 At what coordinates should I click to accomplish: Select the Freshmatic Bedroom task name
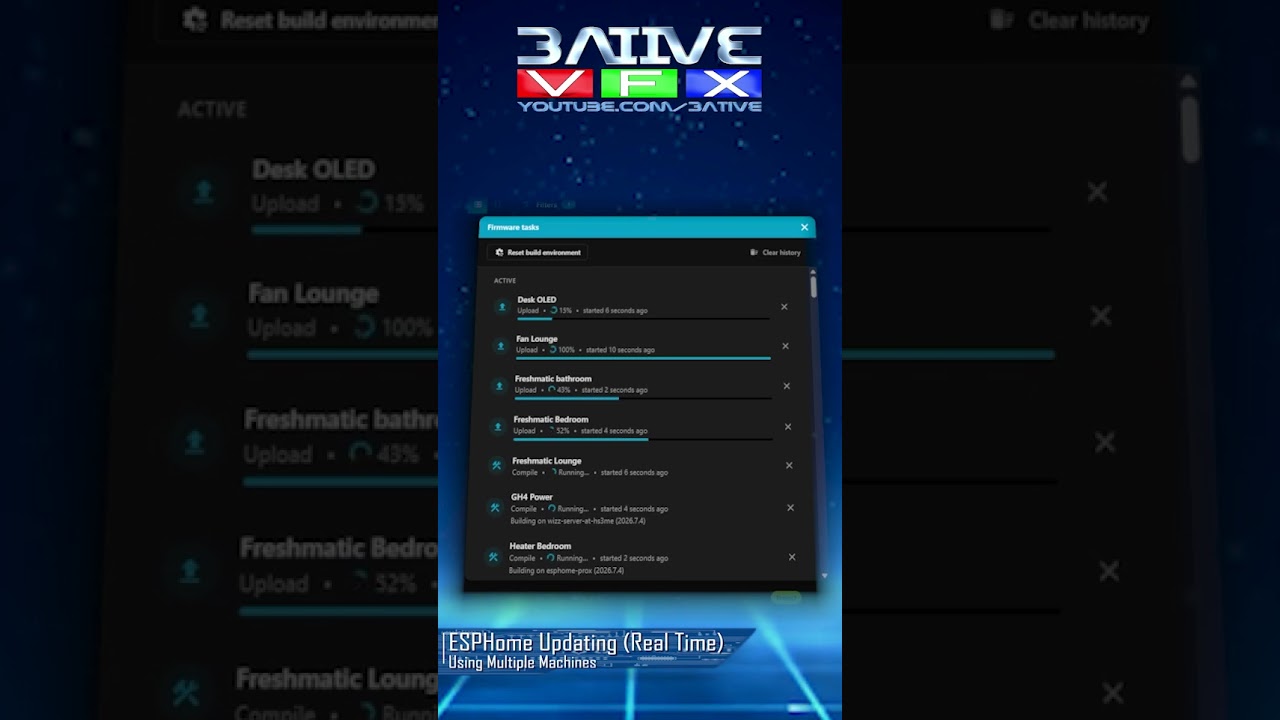click(x=551, y=420)
